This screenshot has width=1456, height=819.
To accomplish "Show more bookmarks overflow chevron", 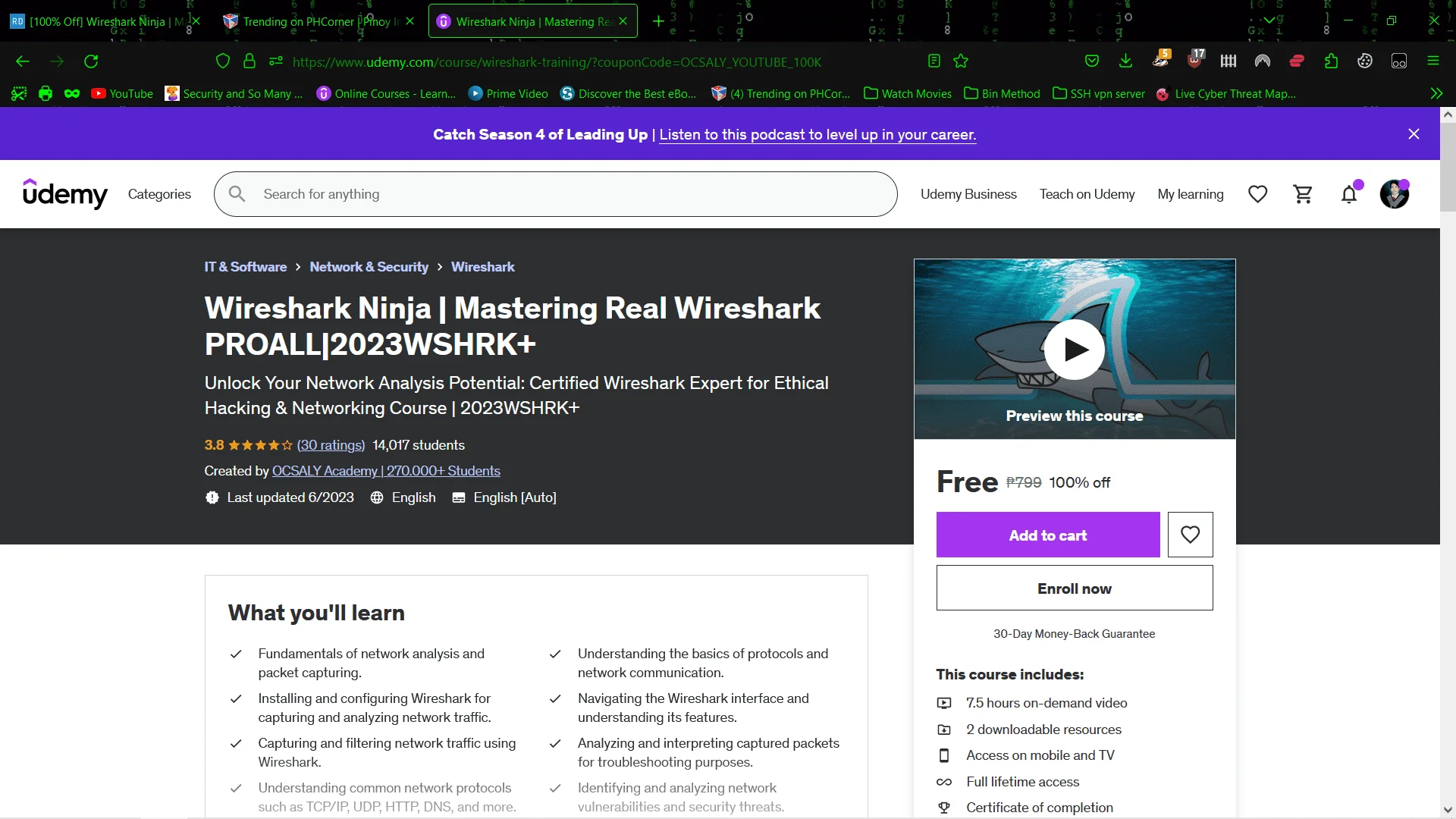I will [x=1436, y=94].
